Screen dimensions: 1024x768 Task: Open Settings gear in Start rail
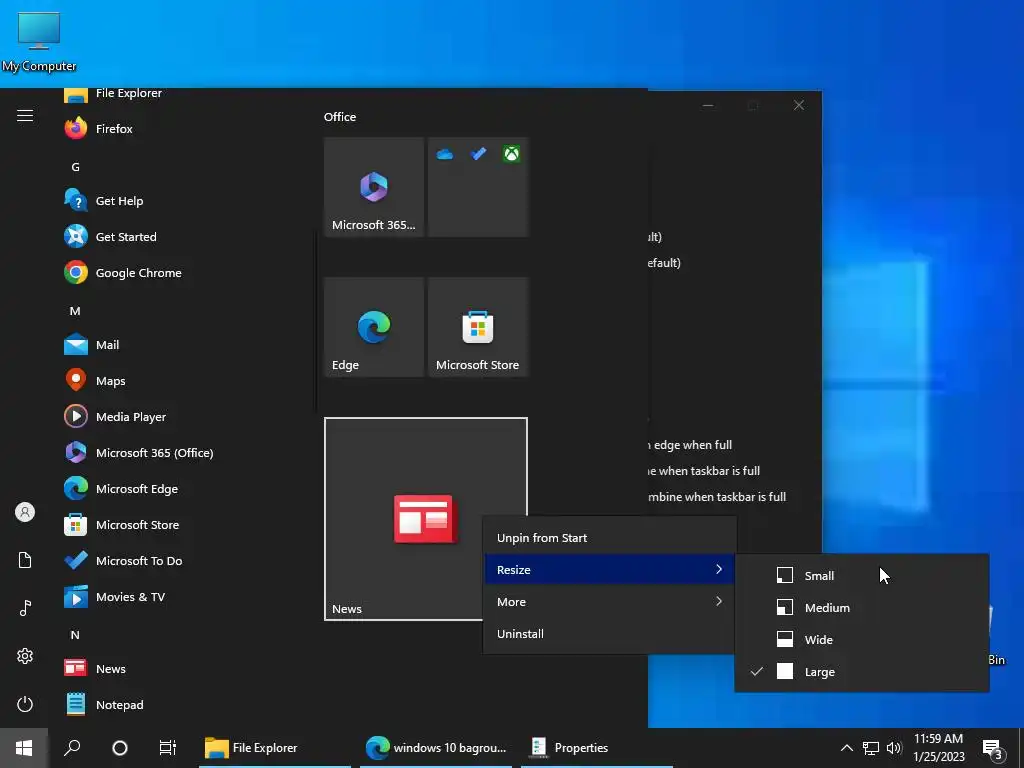pos(25,656)
